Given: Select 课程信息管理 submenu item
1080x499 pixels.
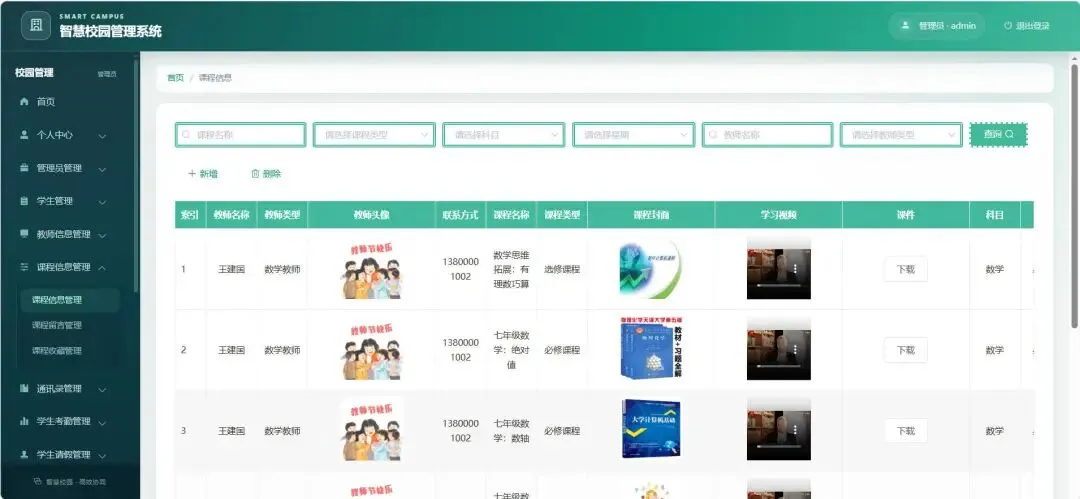Looking at the screenshot, I should tap(70, 300).
